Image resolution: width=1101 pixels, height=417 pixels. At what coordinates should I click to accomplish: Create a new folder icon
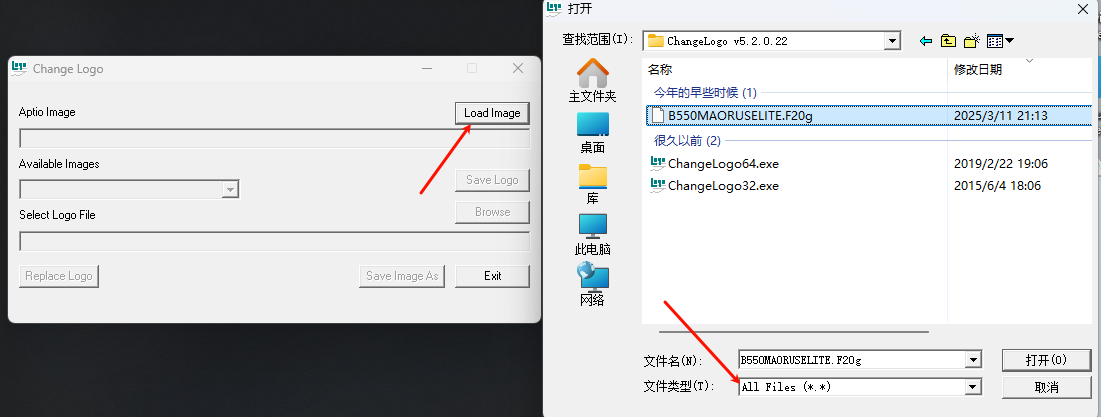971,41
